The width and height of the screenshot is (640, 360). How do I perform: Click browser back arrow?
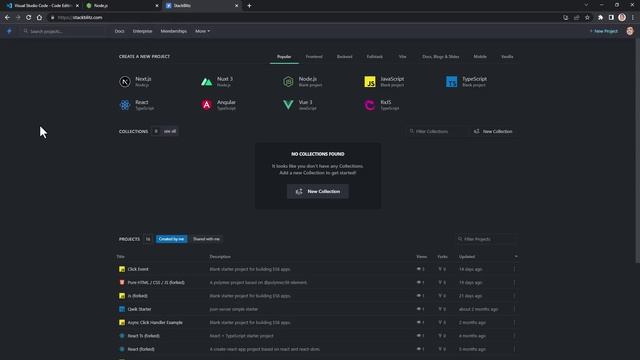[7, 18]
